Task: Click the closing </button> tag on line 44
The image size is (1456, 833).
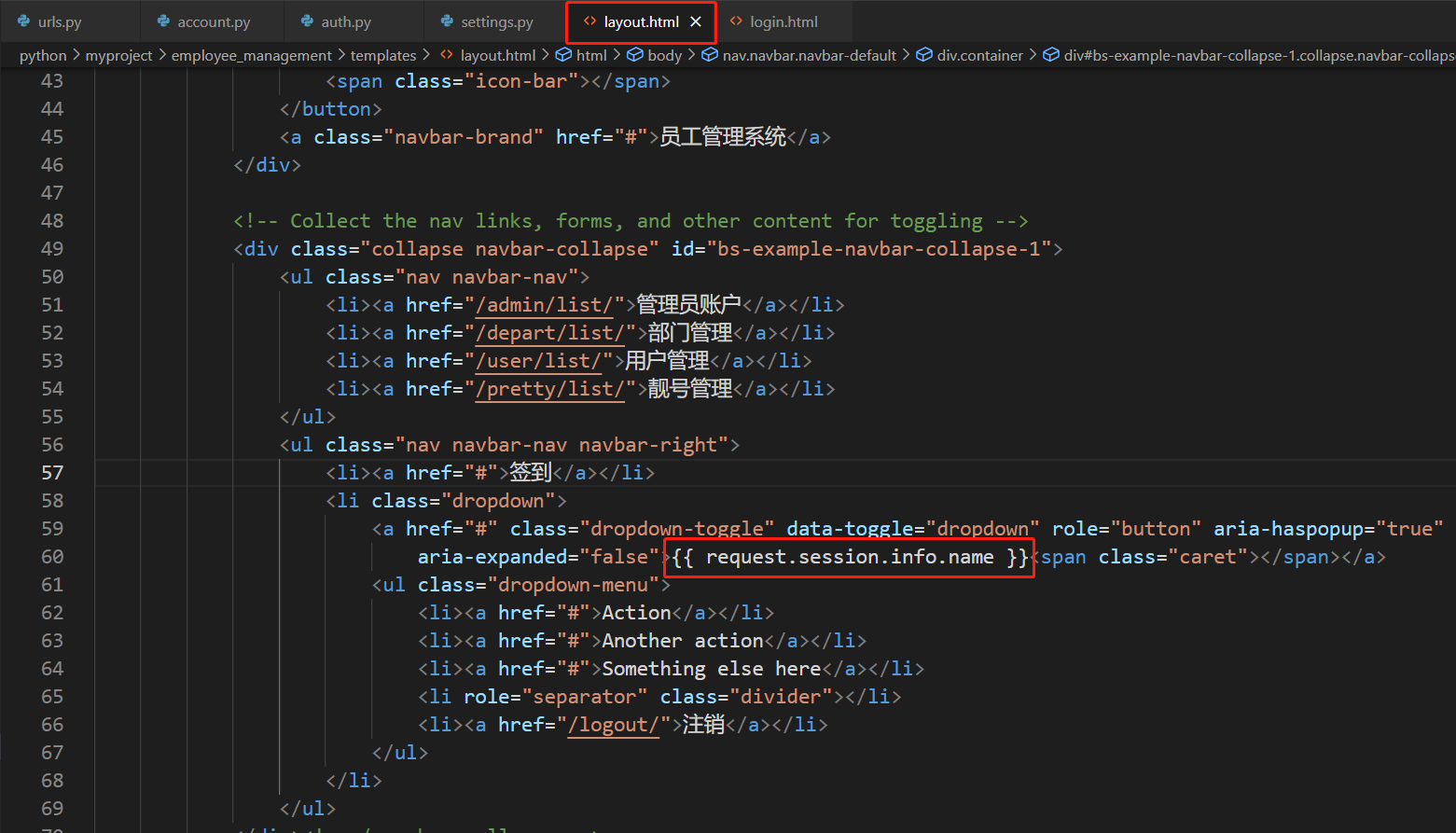Action: 331,109
